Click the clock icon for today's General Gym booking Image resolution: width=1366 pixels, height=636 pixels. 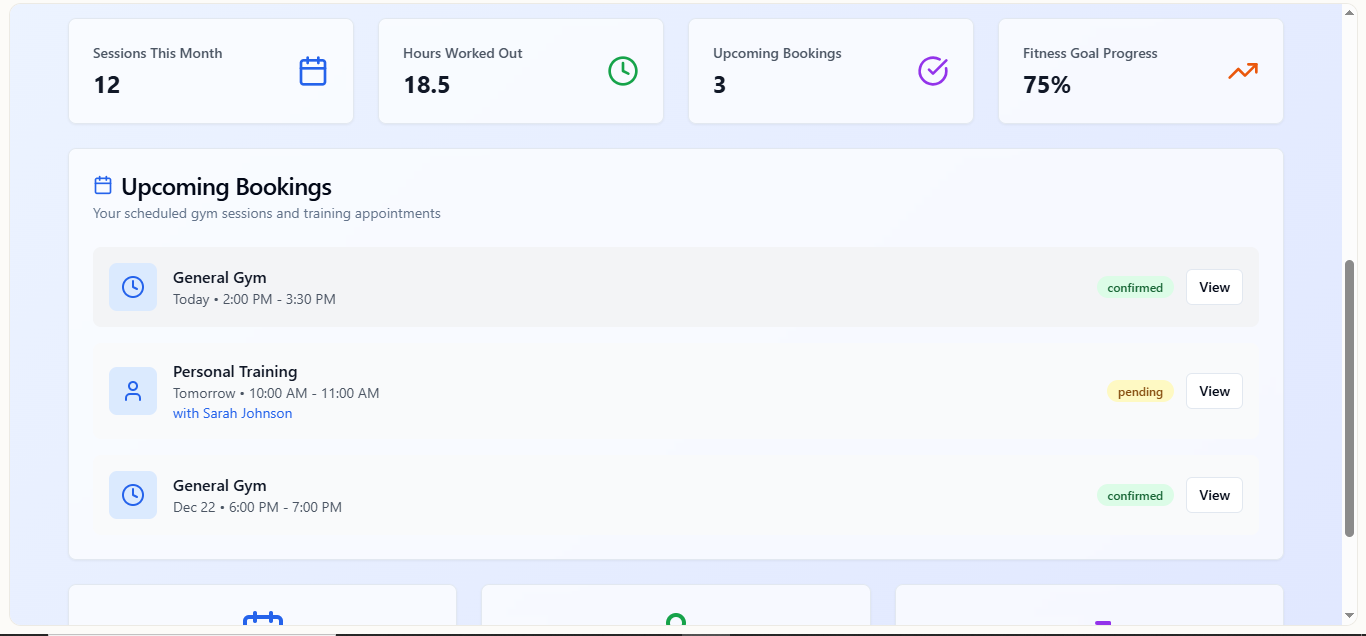133,287
